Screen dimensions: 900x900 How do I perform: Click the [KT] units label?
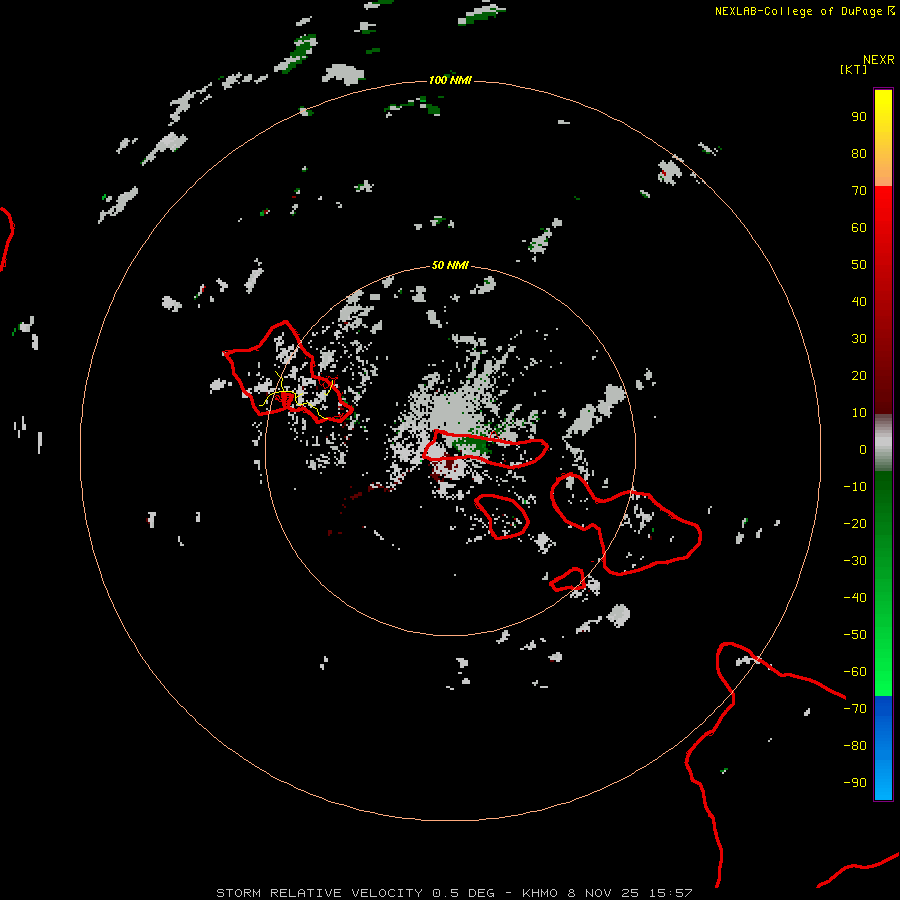coord(854,69)
